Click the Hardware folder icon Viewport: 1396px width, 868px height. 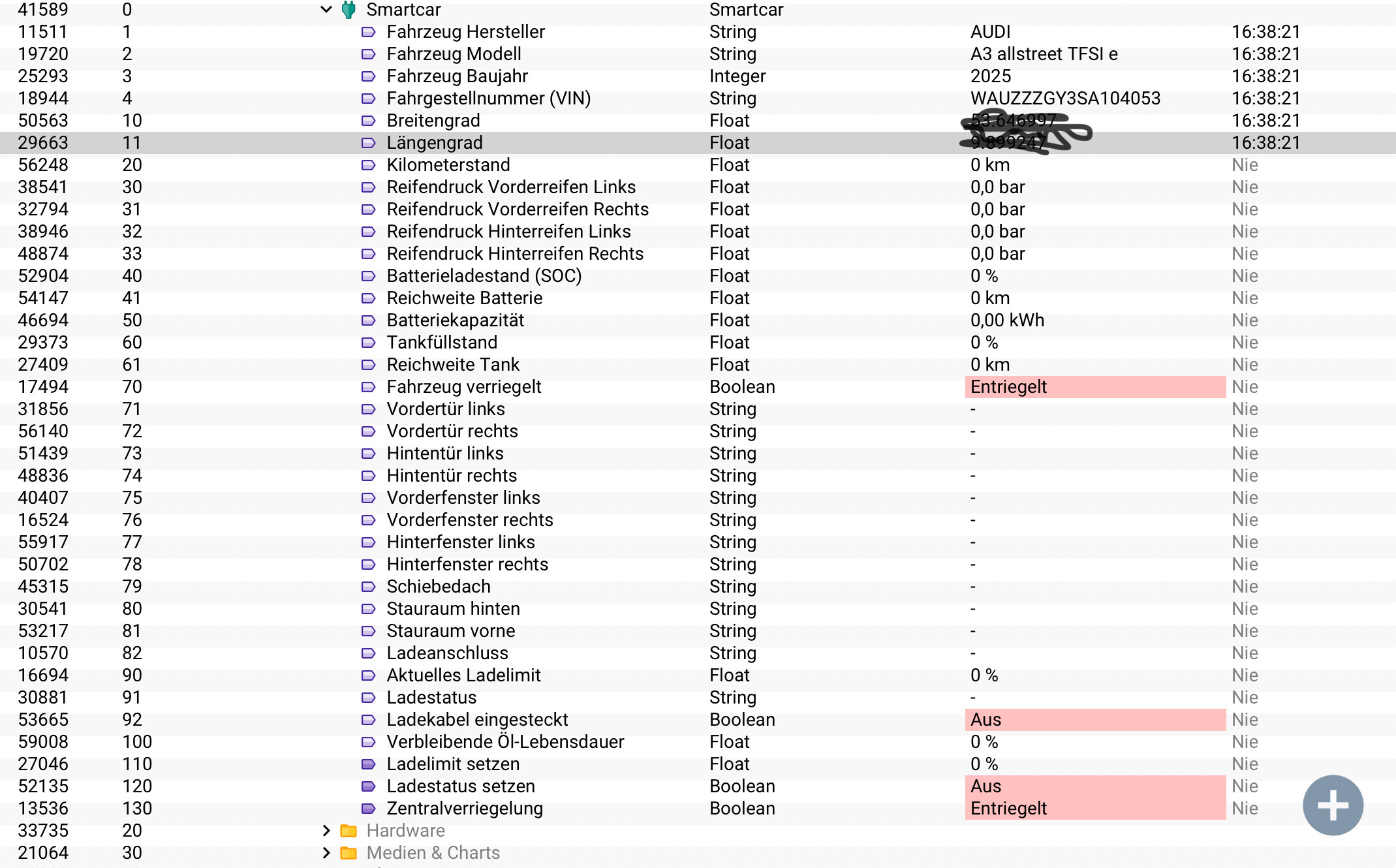349,830
